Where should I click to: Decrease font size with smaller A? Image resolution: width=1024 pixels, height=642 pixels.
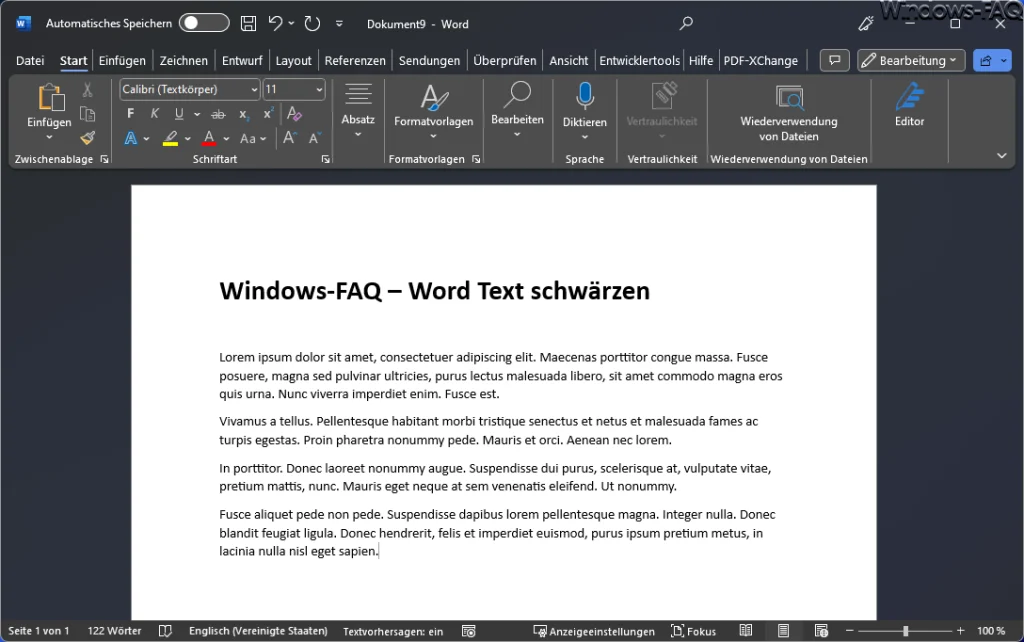[x=314, y=138]
